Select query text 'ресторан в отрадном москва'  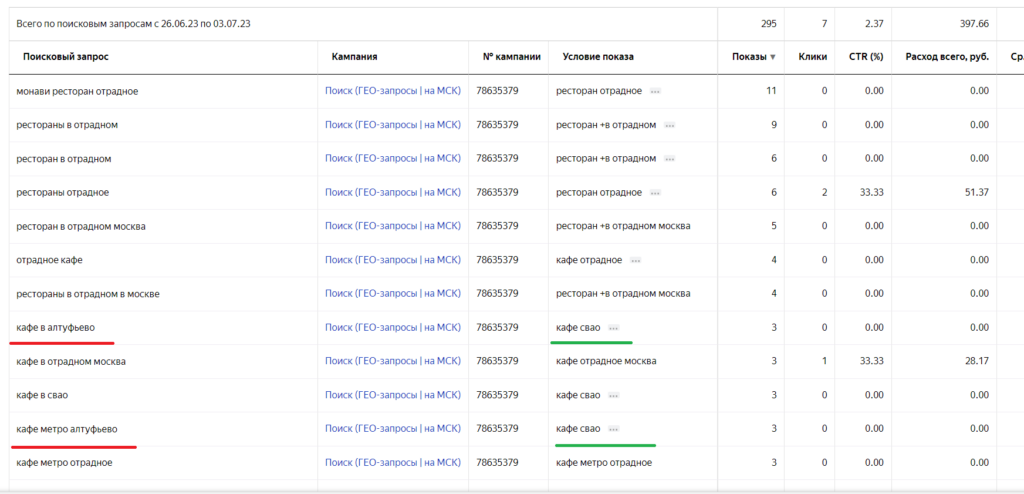(x=81, y=226)
